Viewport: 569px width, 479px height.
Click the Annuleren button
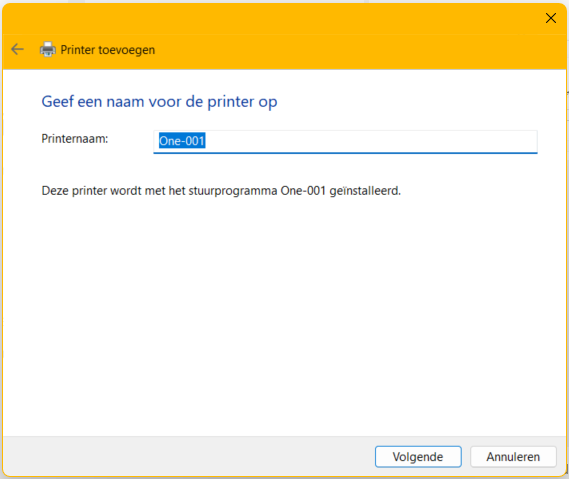[x=513, y=457]
